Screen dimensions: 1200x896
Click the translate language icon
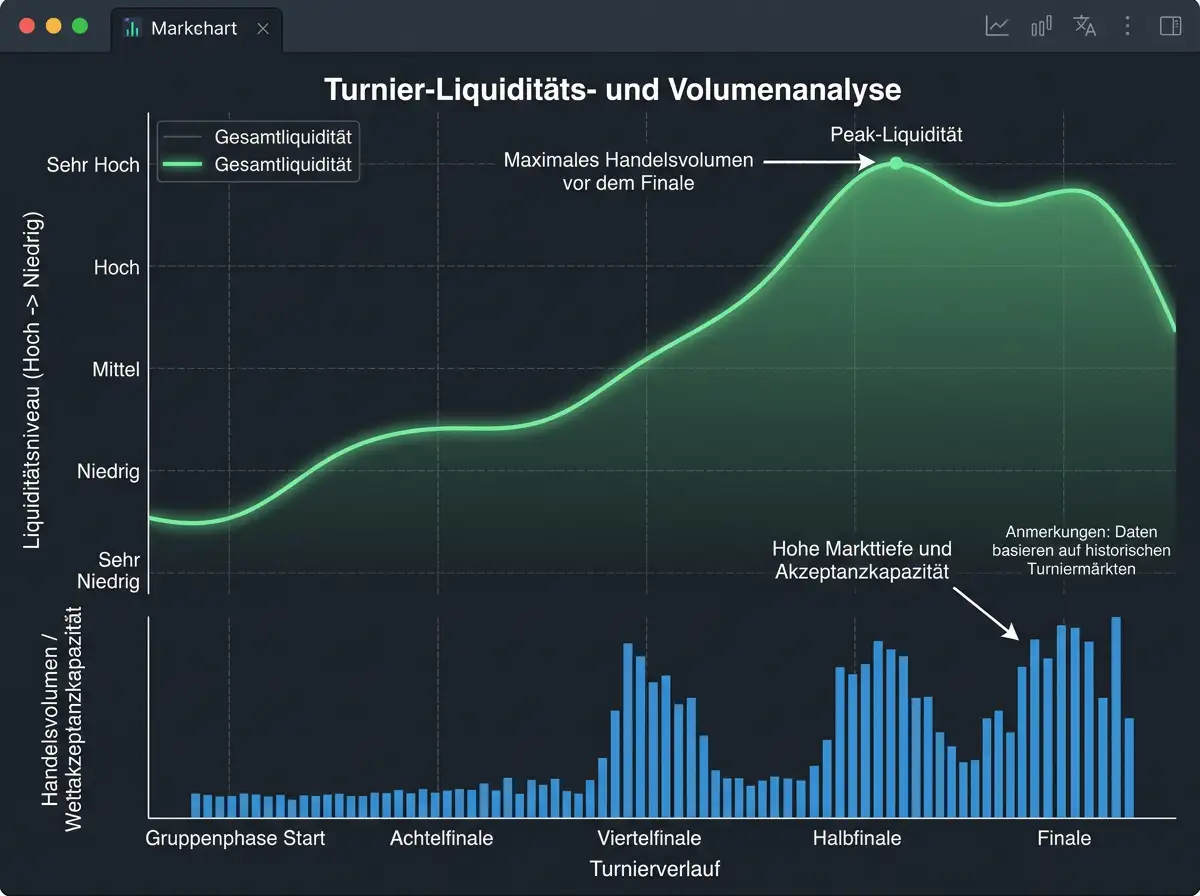1085,27
